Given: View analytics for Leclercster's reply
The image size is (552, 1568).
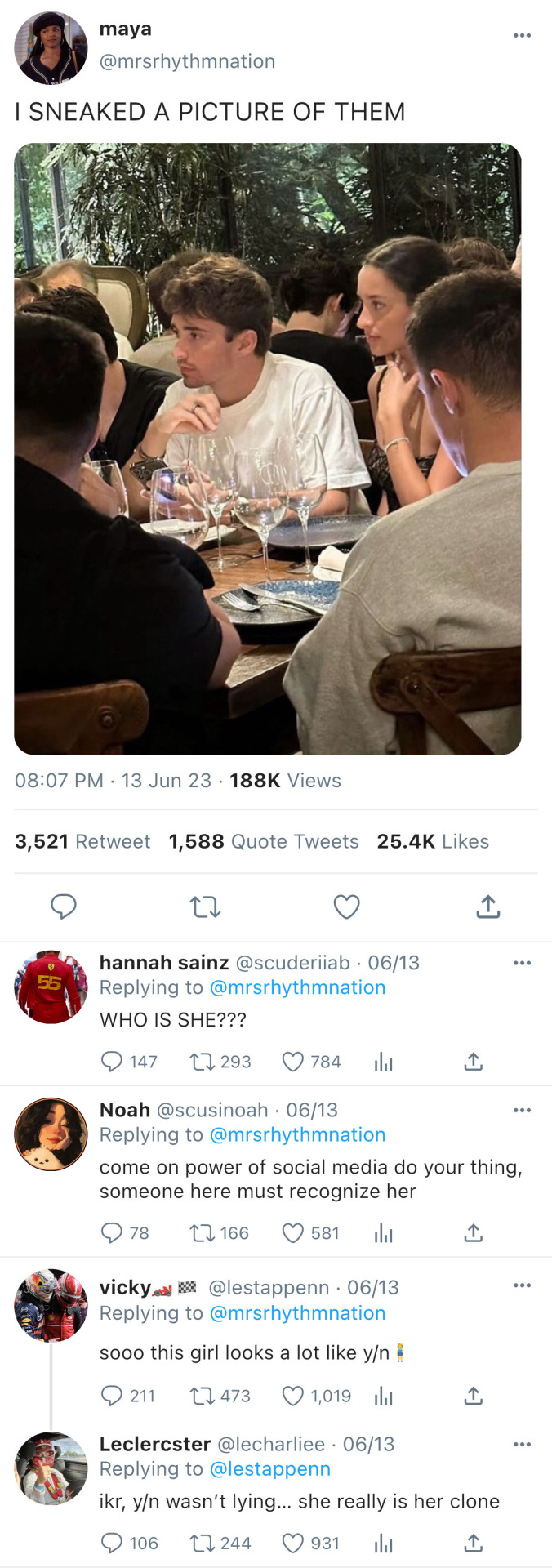Looking at the screenshot, I should 383,1543.
